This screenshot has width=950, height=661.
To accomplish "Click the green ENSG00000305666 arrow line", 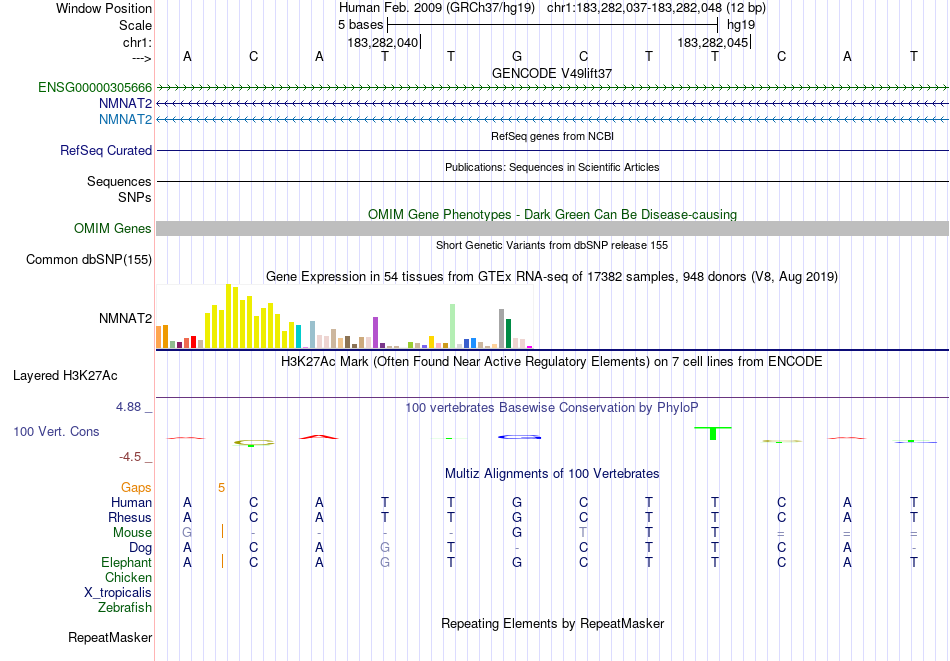I will [553, 88].
